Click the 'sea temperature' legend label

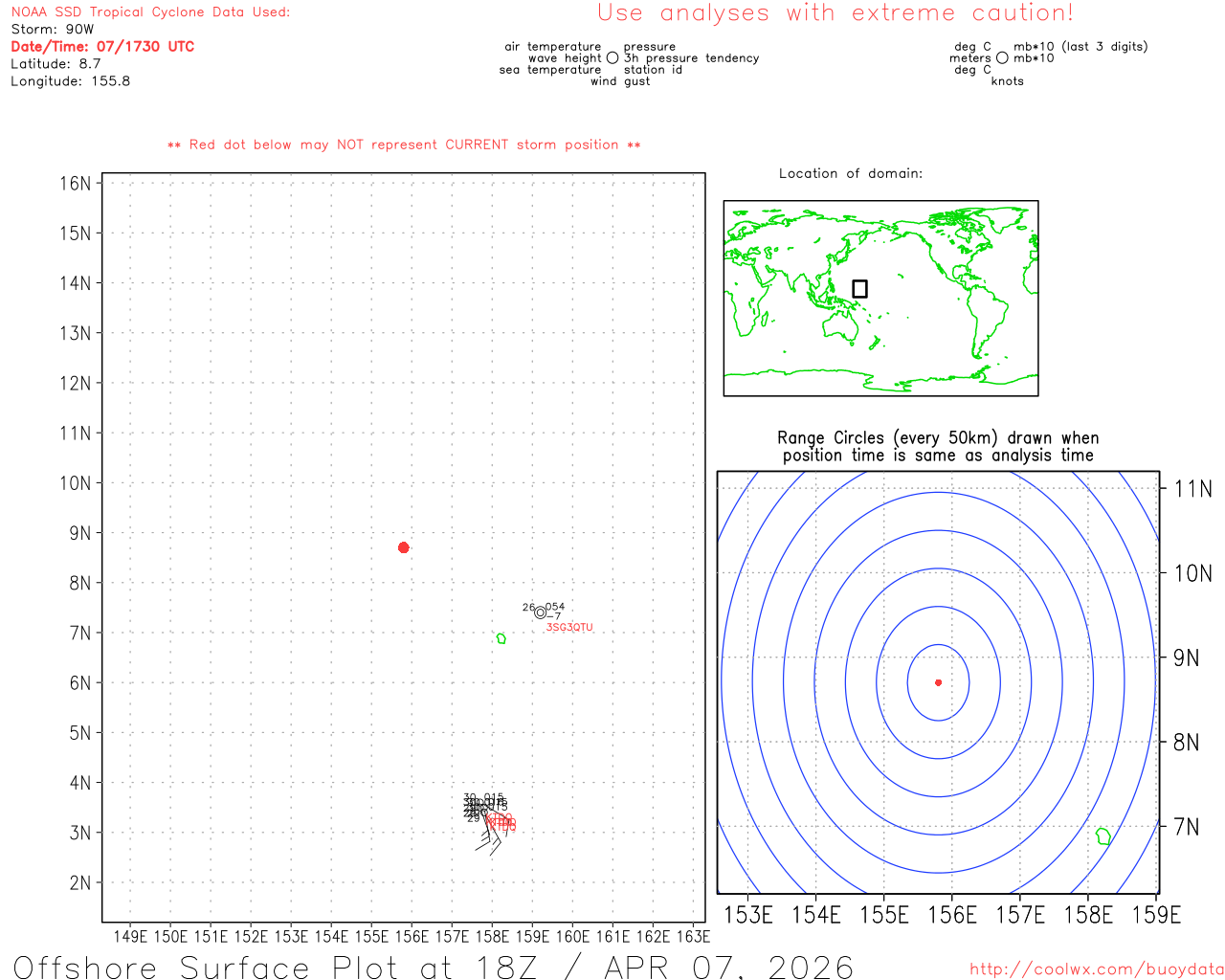click(550, 70)
